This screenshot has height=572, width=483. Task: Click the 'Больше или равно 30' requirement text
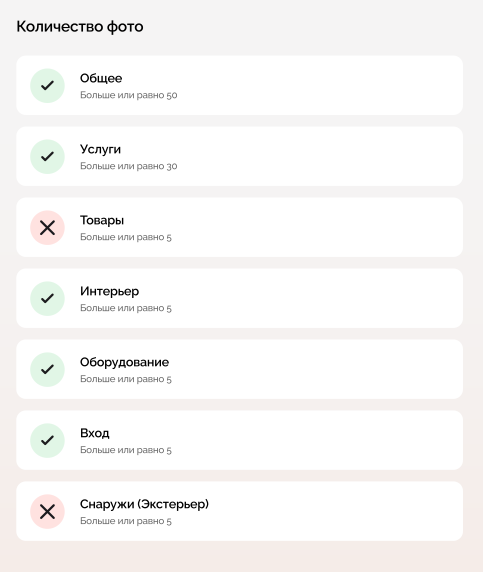(x=129, y=166)
